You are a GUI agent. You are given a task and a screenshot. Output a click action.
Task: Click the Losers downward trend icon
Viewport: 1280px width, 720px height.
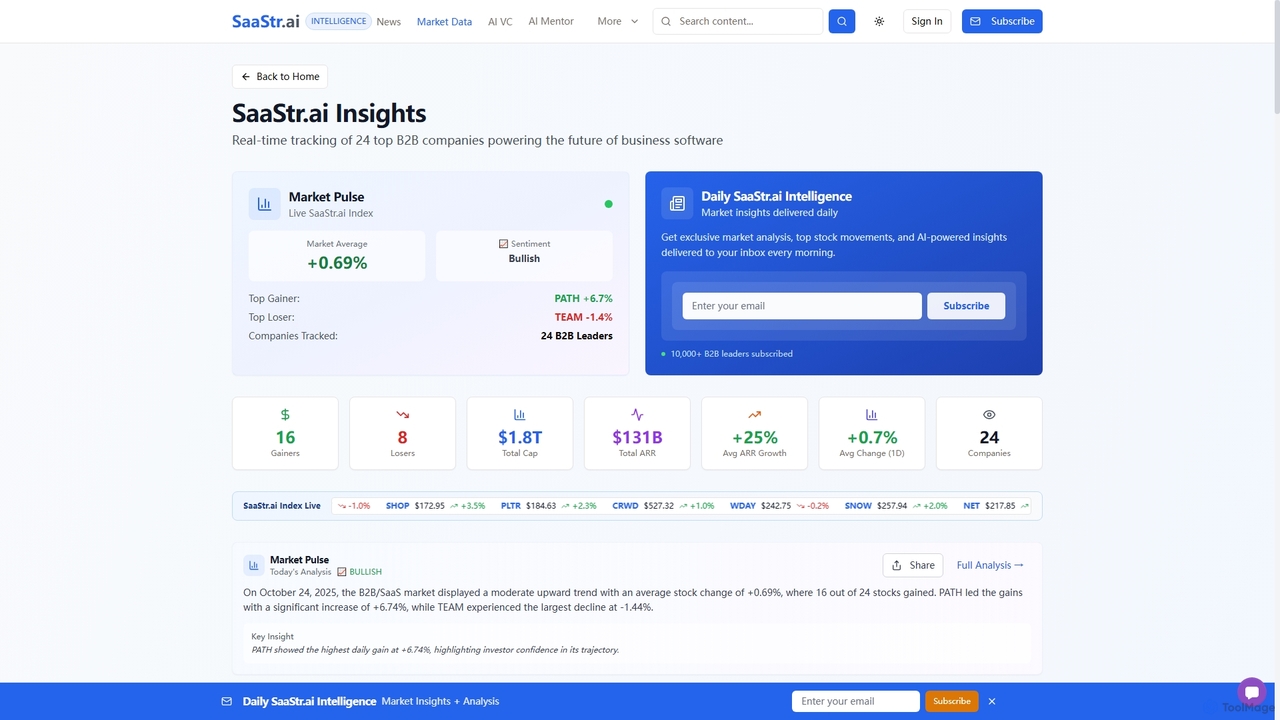402,415
